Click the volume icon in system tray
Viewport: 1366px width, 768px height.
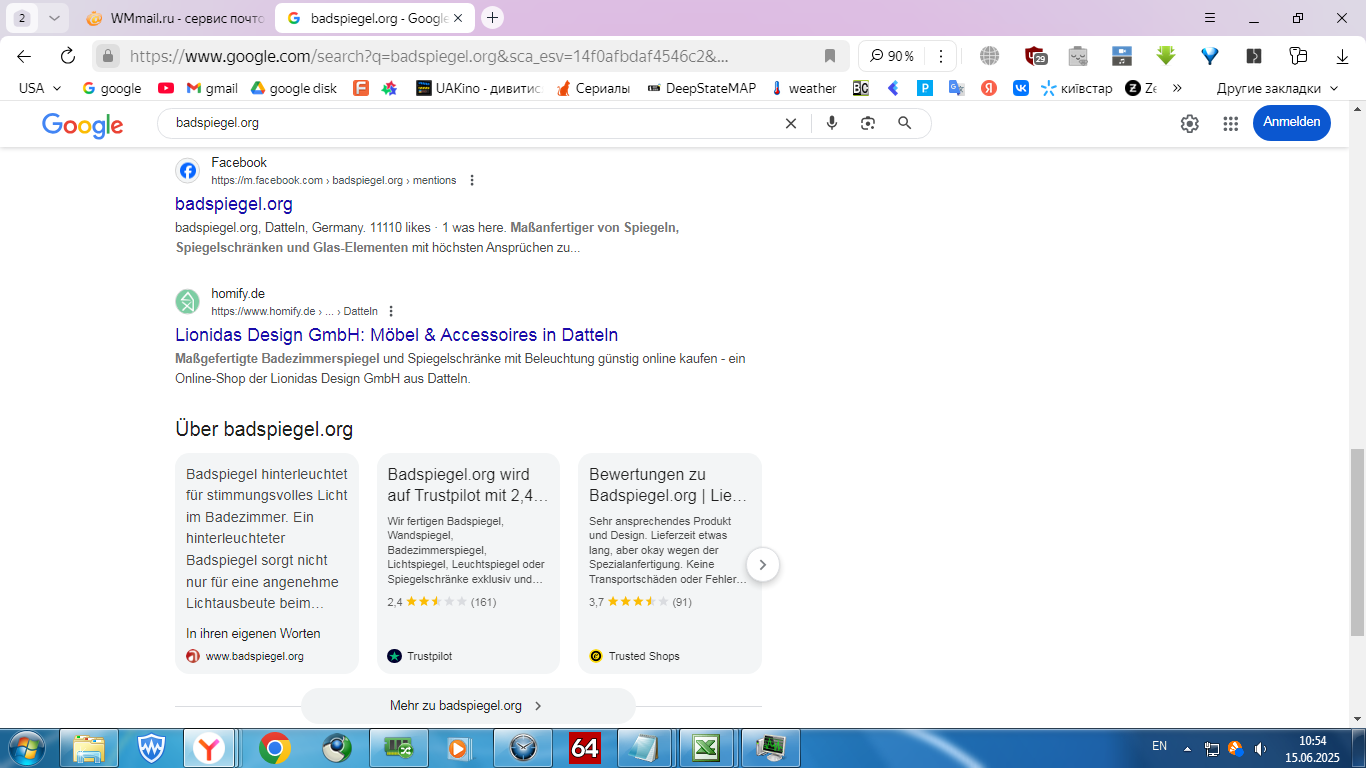pyautogui.click(x=1260, y=748)
